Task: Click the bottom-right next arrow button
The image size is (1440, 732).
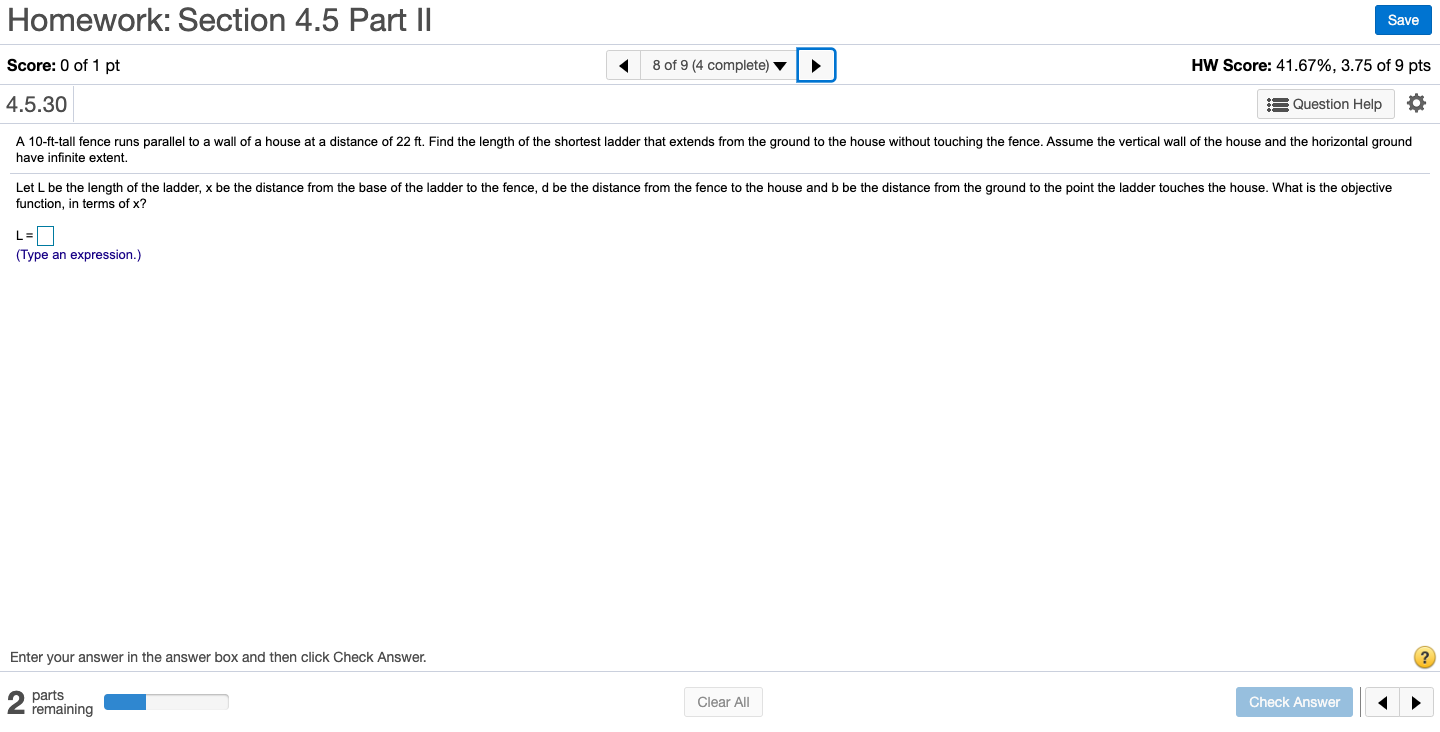Action: pos(1416,702)
